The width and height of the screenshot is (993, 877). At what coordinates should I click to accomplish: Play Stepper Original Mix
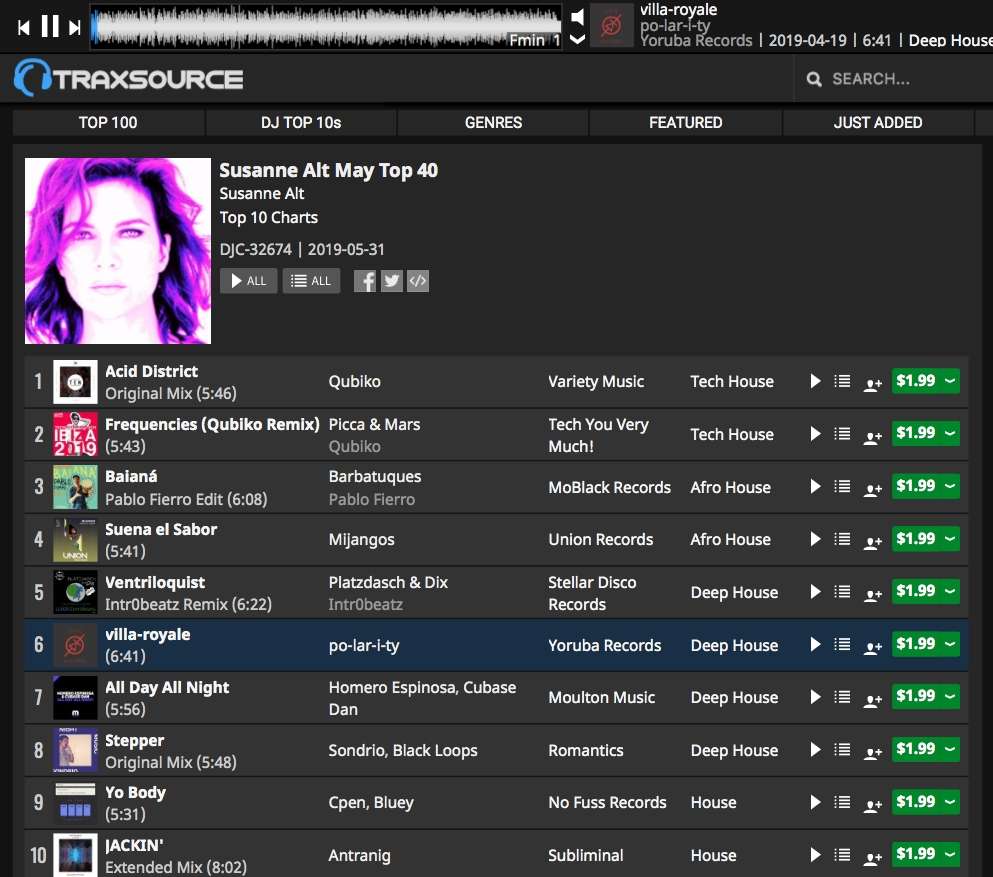click(815, 750)
